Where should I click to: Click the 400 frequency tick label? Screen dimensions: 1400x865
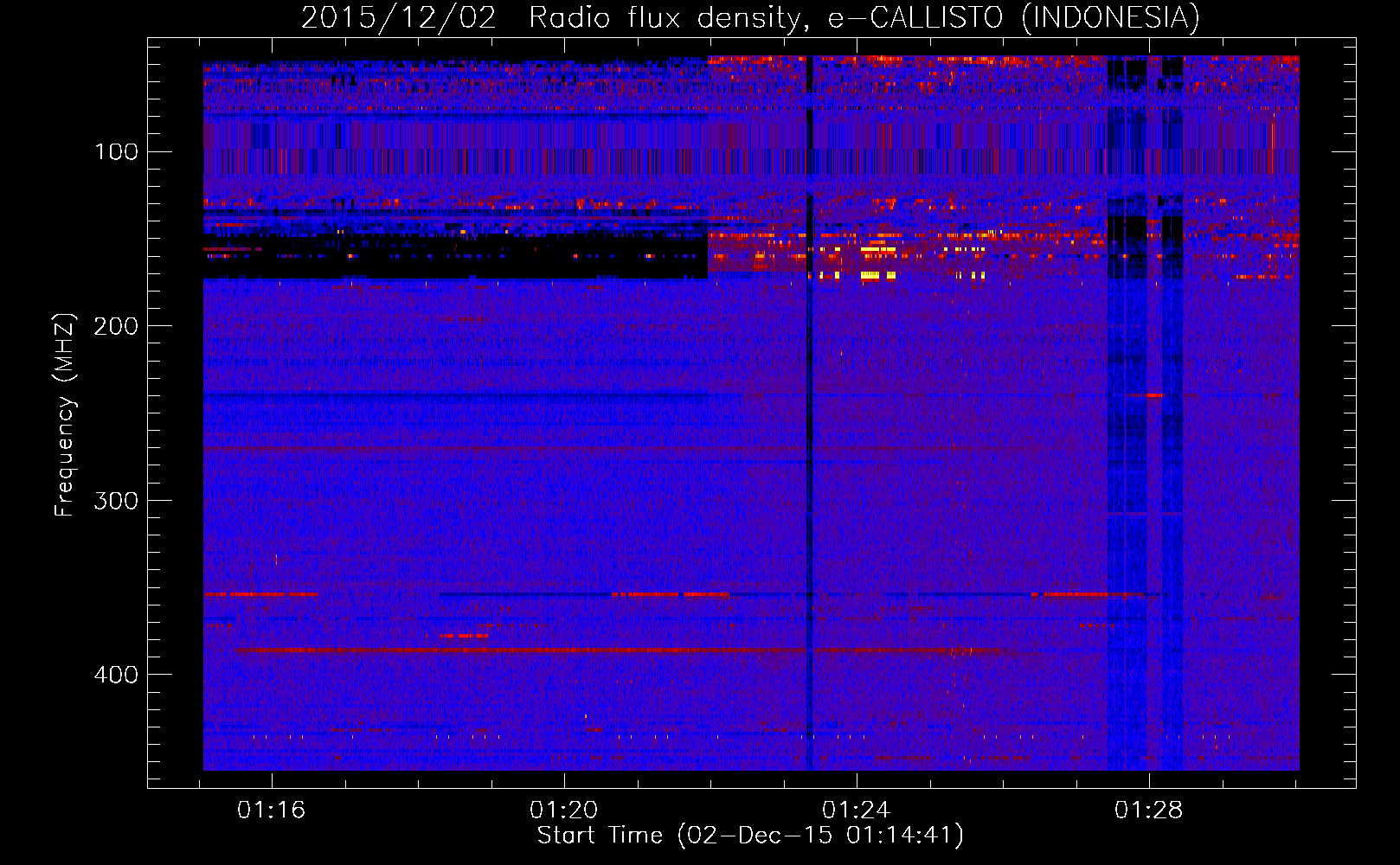pos(116,675)
